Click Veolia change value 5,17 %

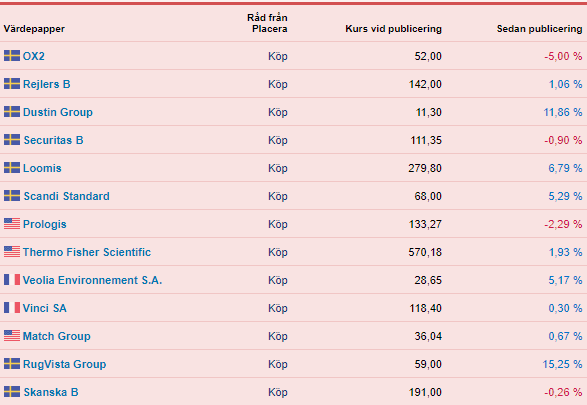[565, 280]
